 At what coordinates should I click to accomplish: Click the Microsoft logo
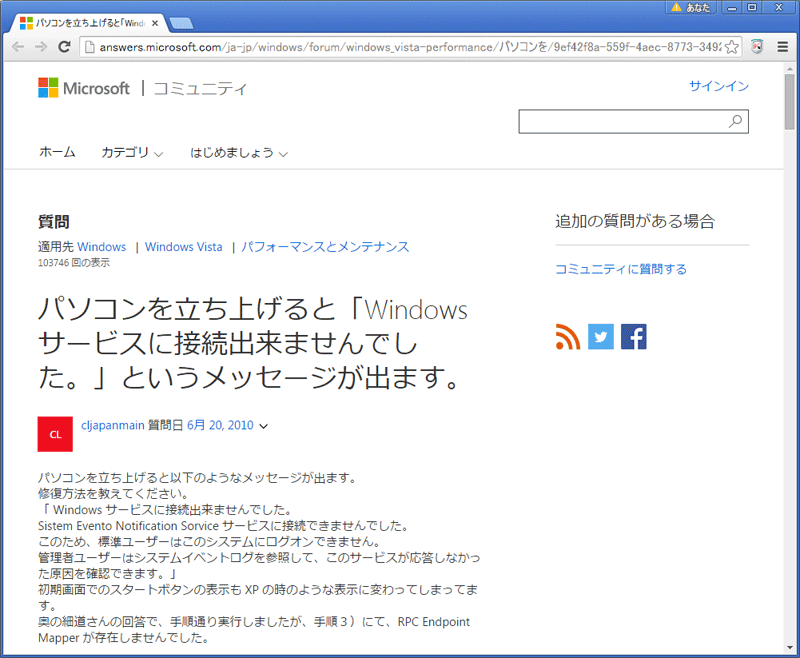(84, 88)
